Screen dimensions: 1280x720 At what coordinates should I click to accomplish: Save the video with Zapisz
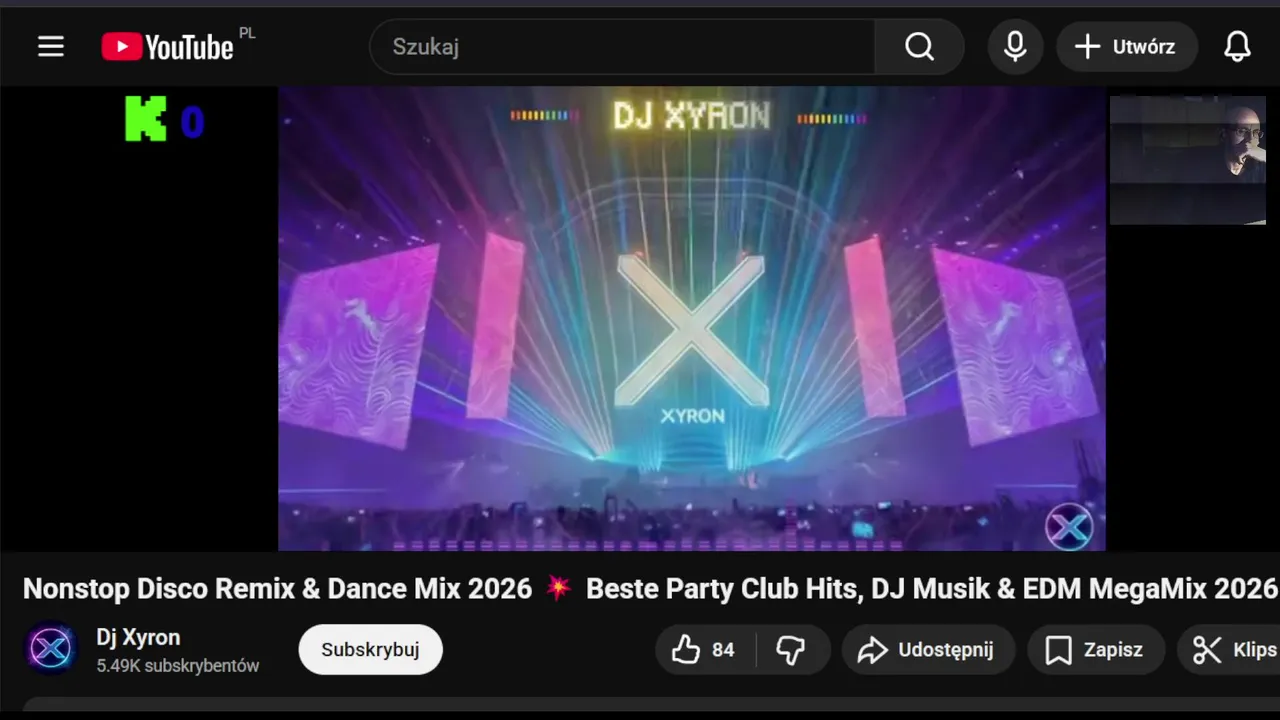[1096, 650]
